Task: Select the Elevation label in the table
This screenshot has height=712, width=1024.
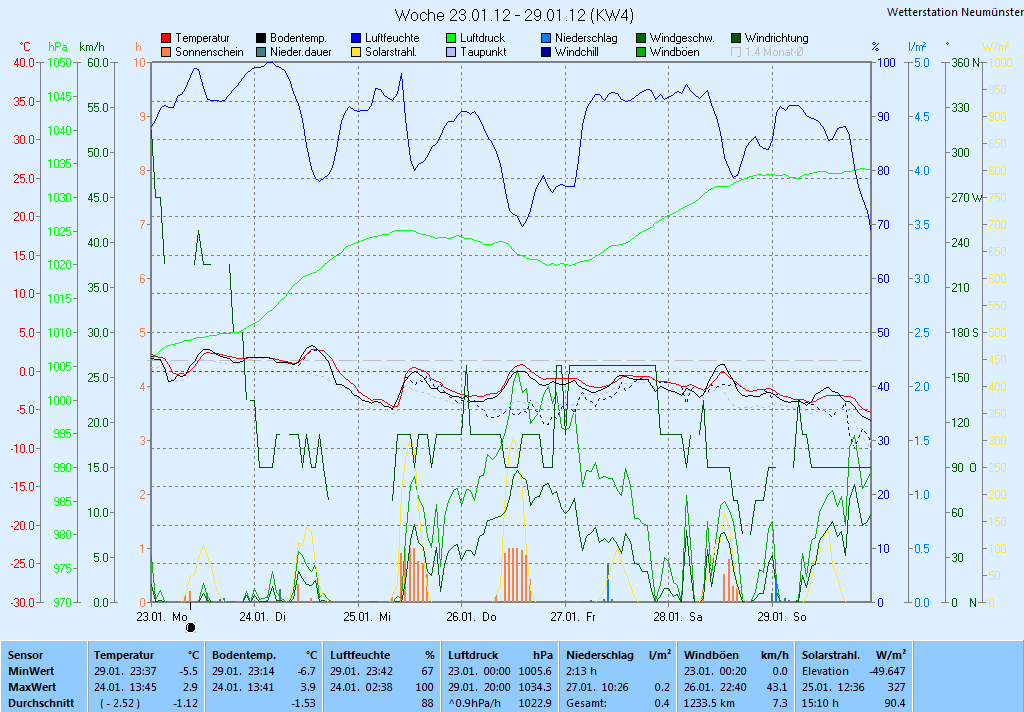Action: point(825,671)
